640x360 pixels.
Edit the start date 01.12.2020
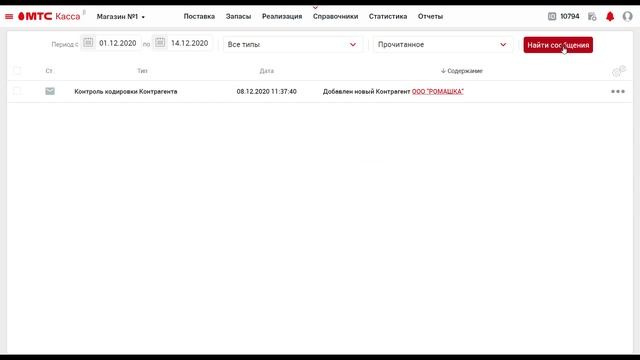pos(118,43)
